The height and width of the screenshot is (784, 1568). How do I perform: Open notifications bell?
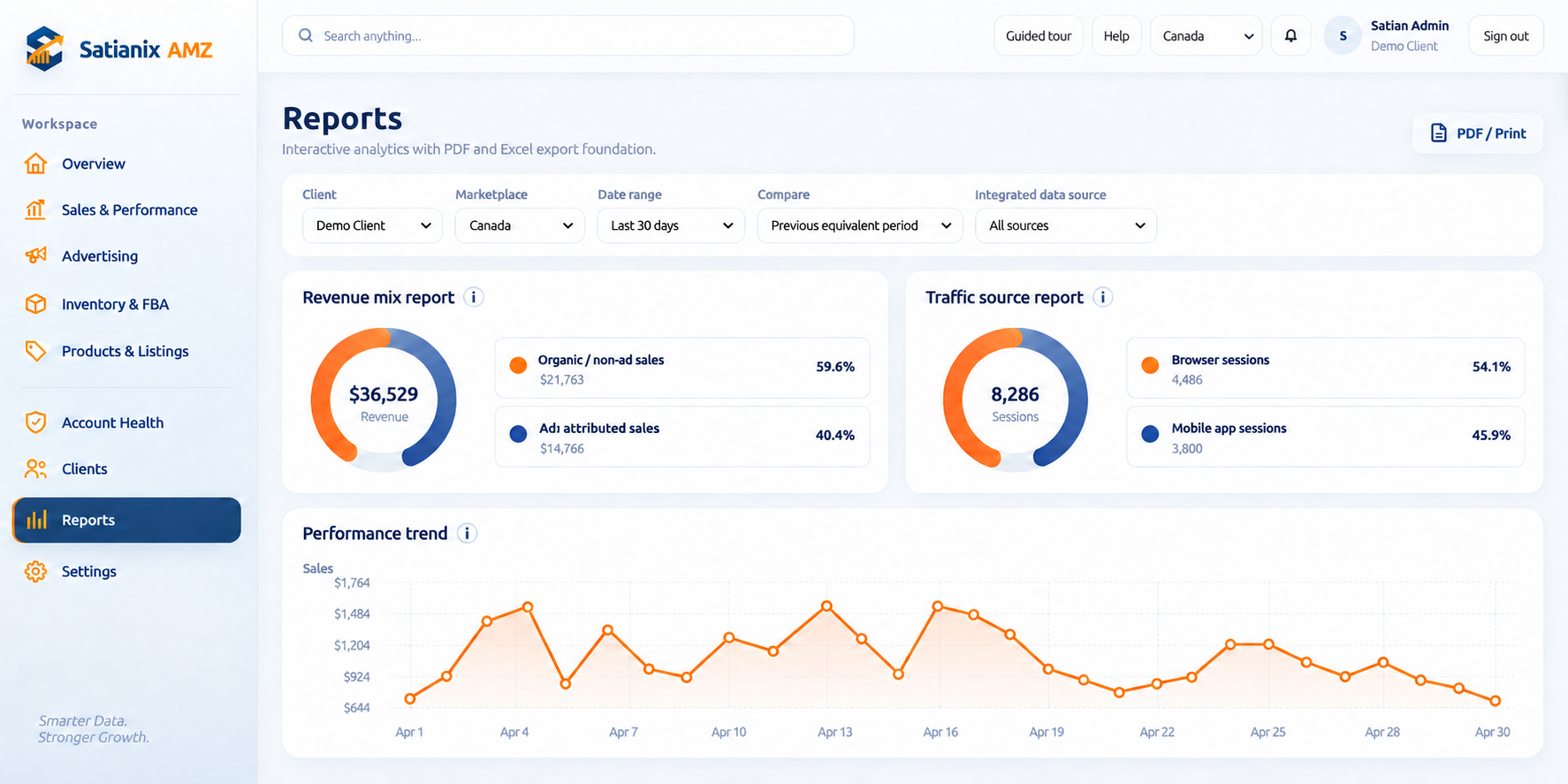pos(1290,36)
